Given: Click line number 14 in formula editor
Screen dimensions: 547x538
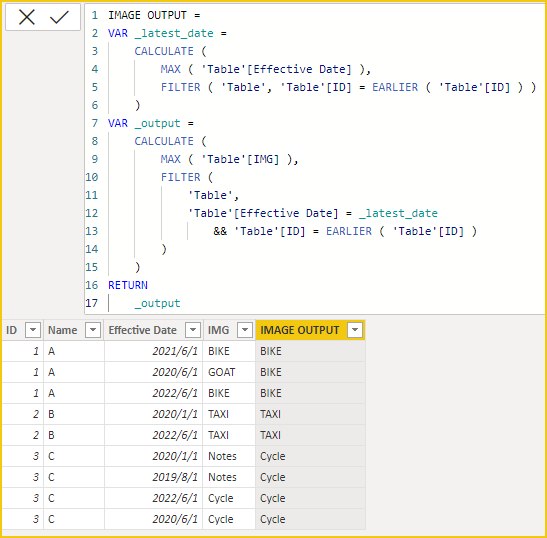Looking at the screenshot, I should 92,249.
